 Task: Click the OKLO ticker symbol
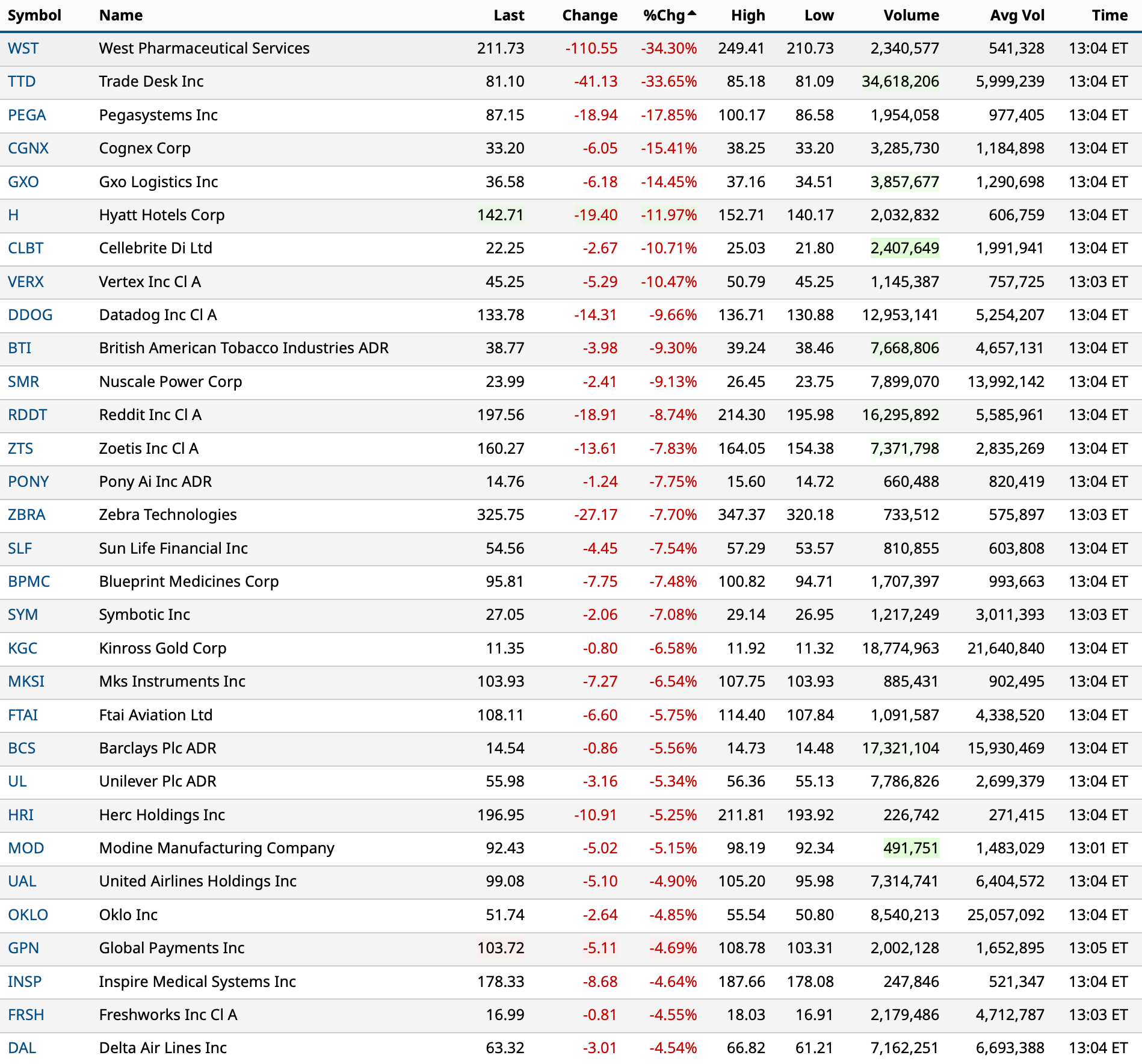(28, 915)
